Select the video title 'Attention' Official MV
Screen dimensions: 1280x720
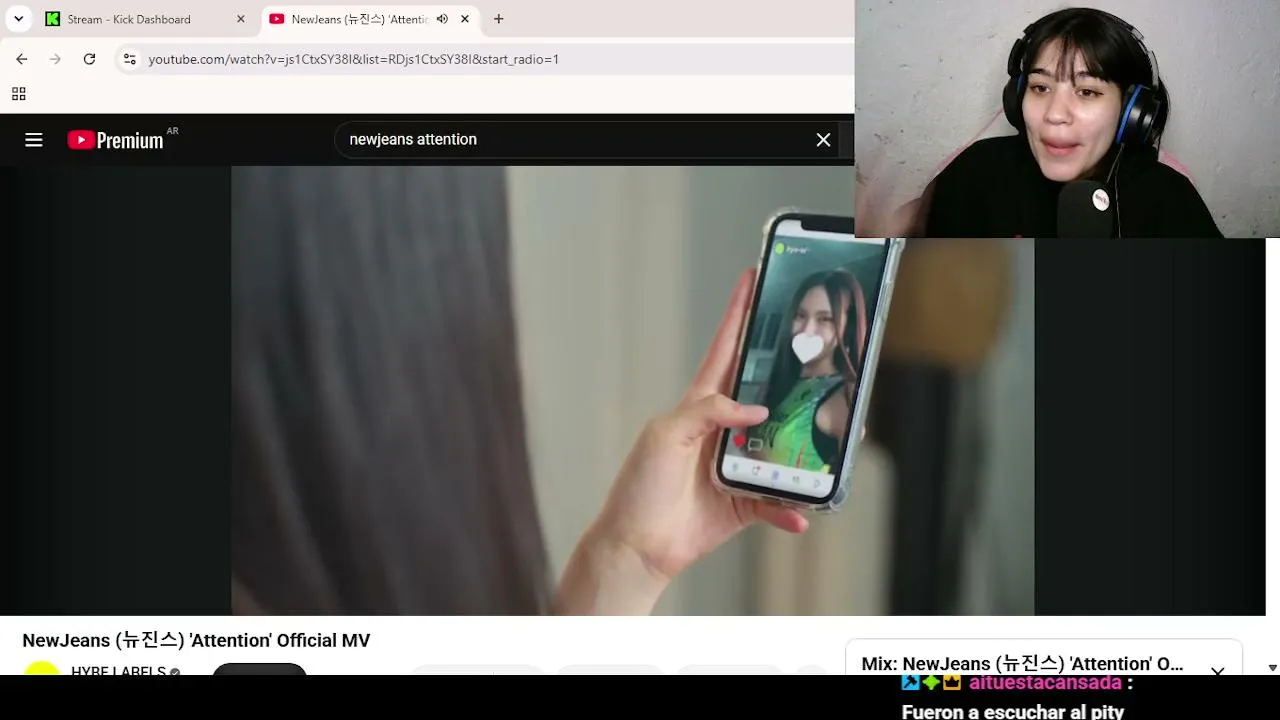196,640
